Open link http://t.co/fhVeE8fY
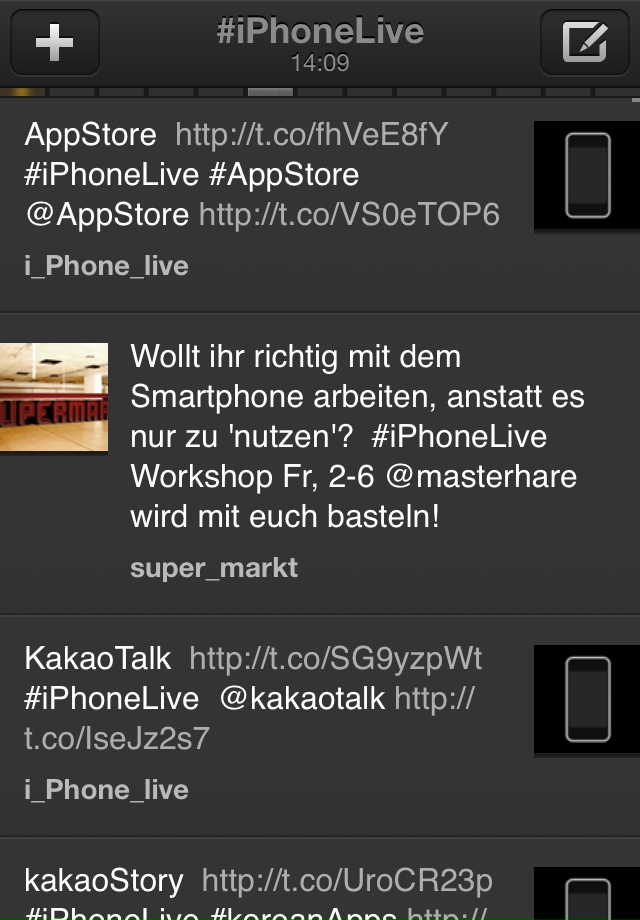Image resolution: width=640 pixels, height=920 pixels. [x=311, y=135]
